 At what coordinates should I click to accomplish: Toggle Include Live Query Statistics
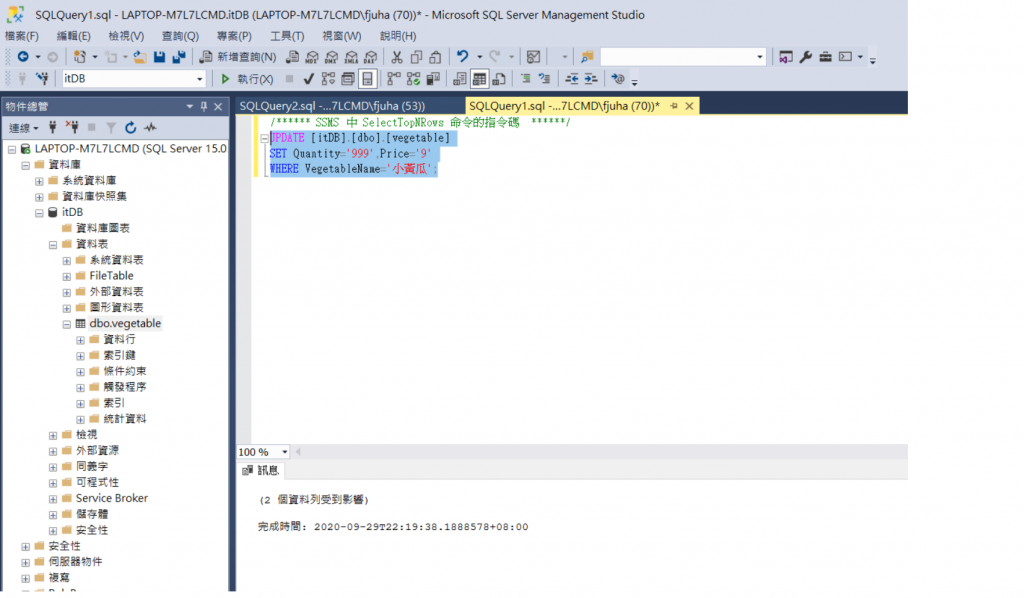tap(413, 79)
